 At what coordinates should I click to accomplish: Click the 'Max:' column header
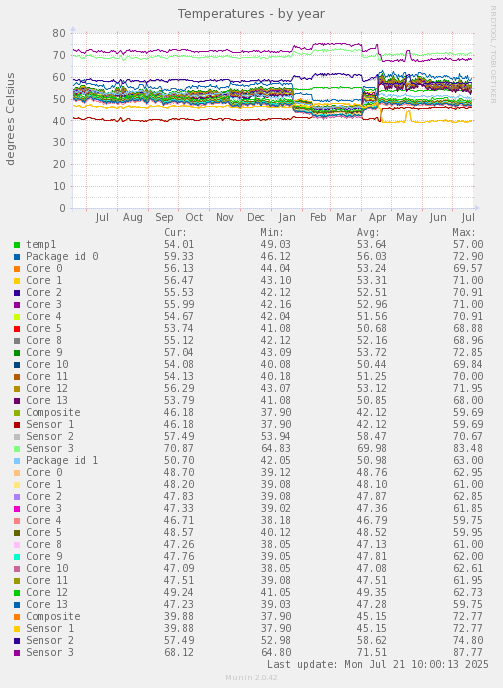pyautogui.click(x=464, y=233)
